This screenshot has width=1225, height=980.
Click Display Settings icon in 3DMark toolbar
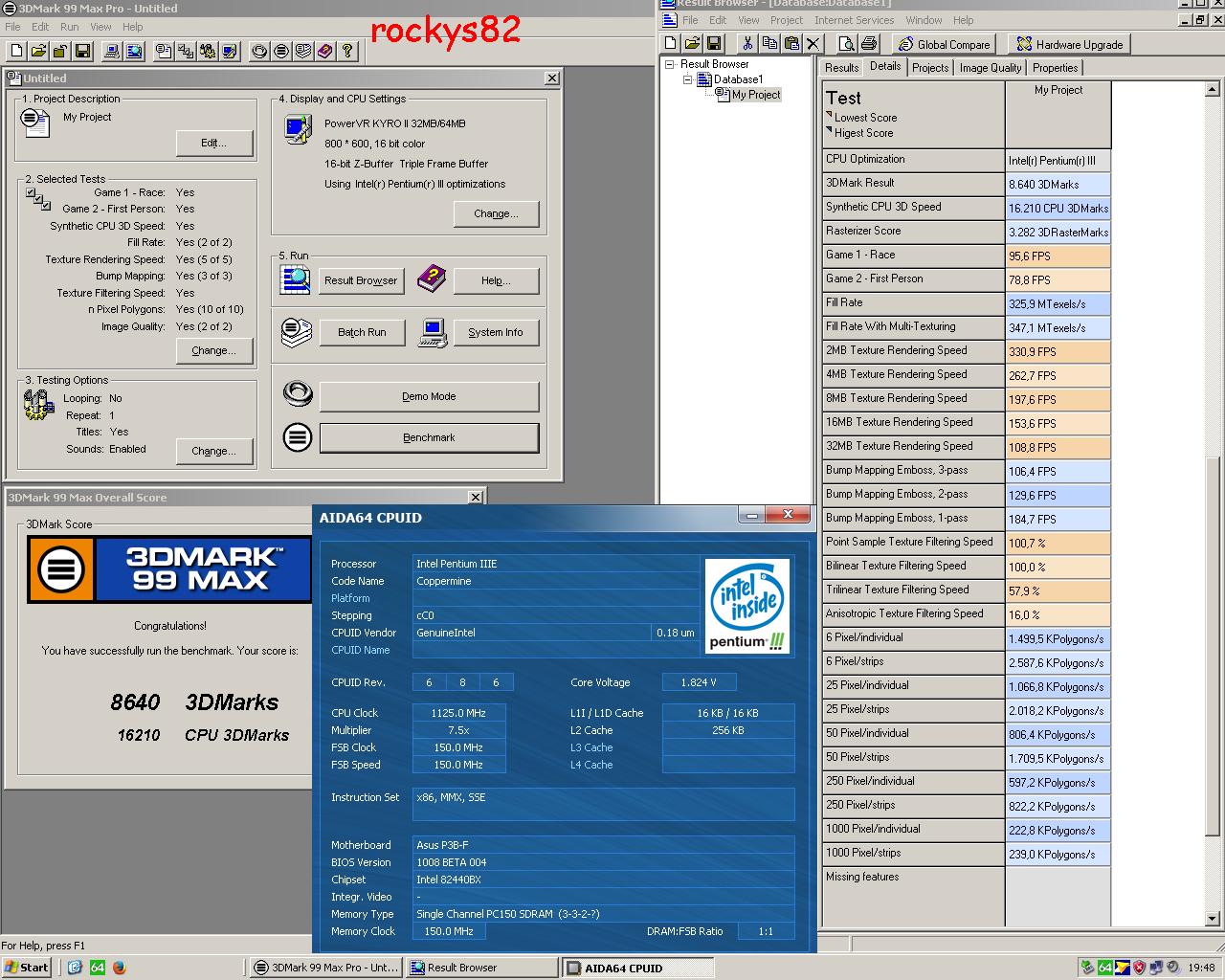click(230, 51)
